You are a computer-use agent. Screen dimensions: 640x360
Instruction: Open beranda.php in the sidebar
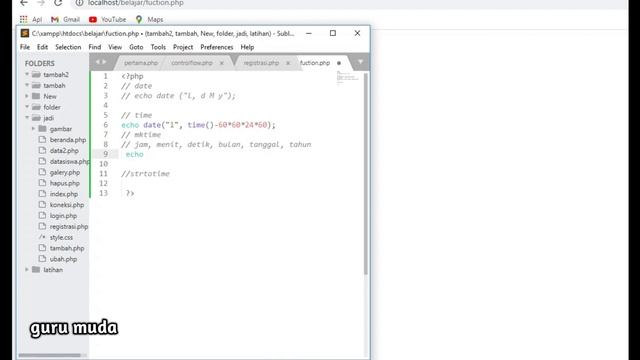[x=68, y=140]
